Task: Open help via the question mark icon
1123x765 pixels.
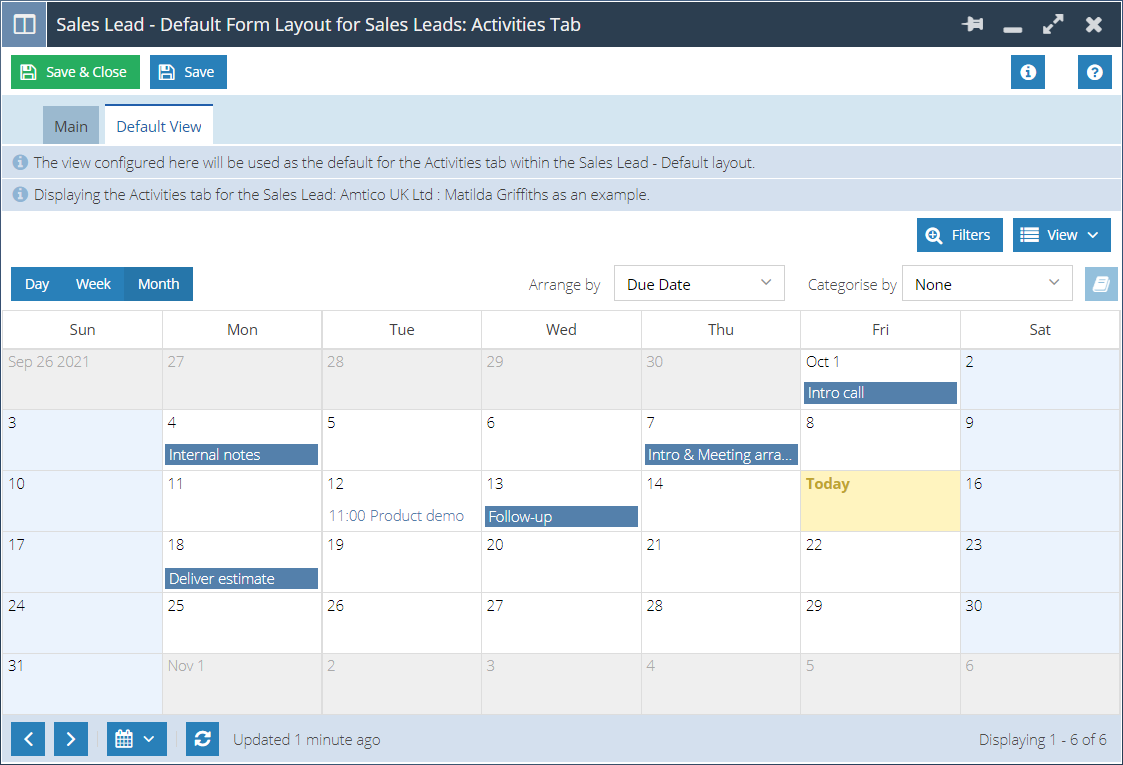Action: (1095, 72)
